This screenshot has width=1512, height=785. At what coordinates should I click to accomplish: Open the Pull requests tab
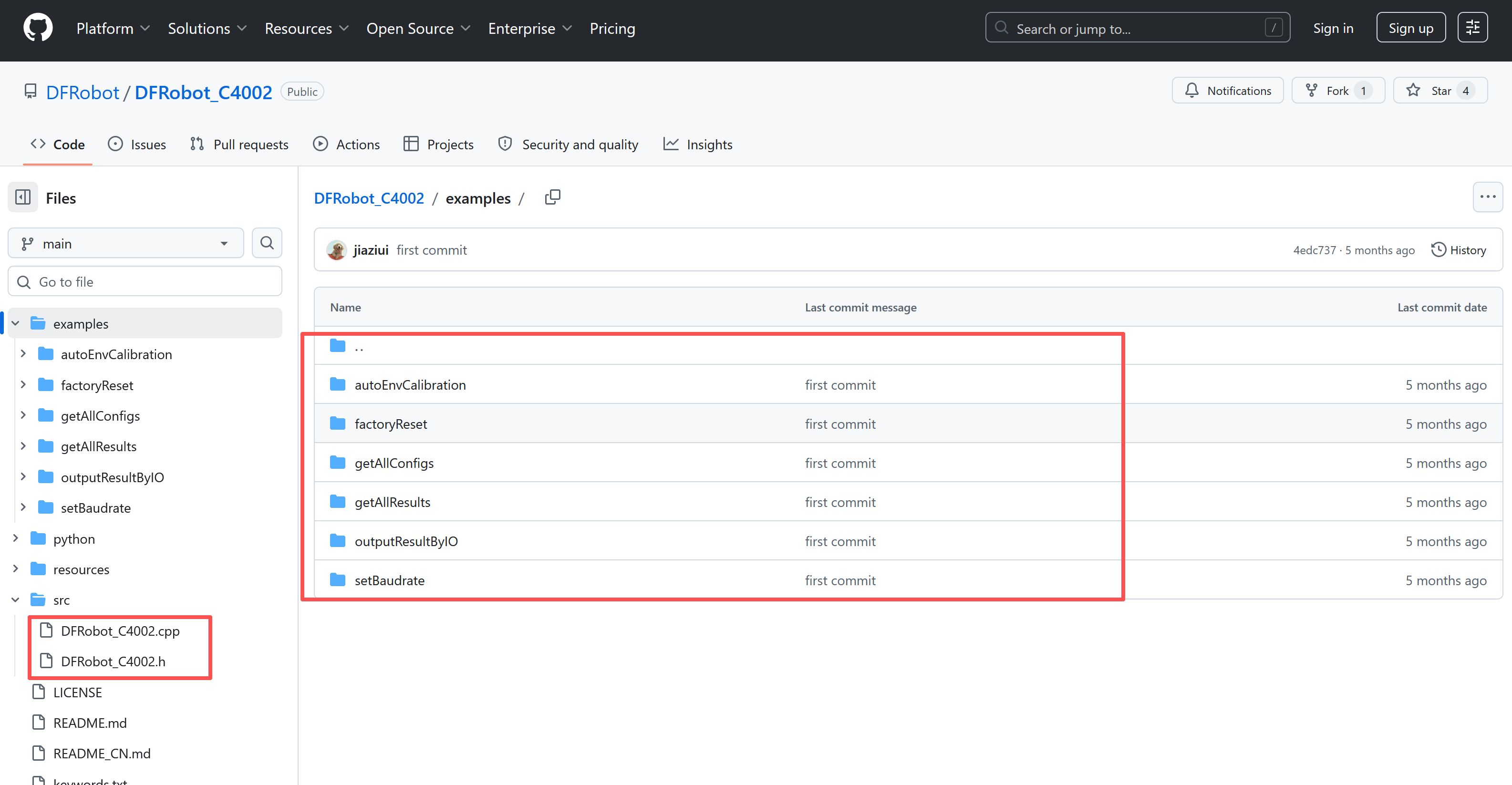239,145
